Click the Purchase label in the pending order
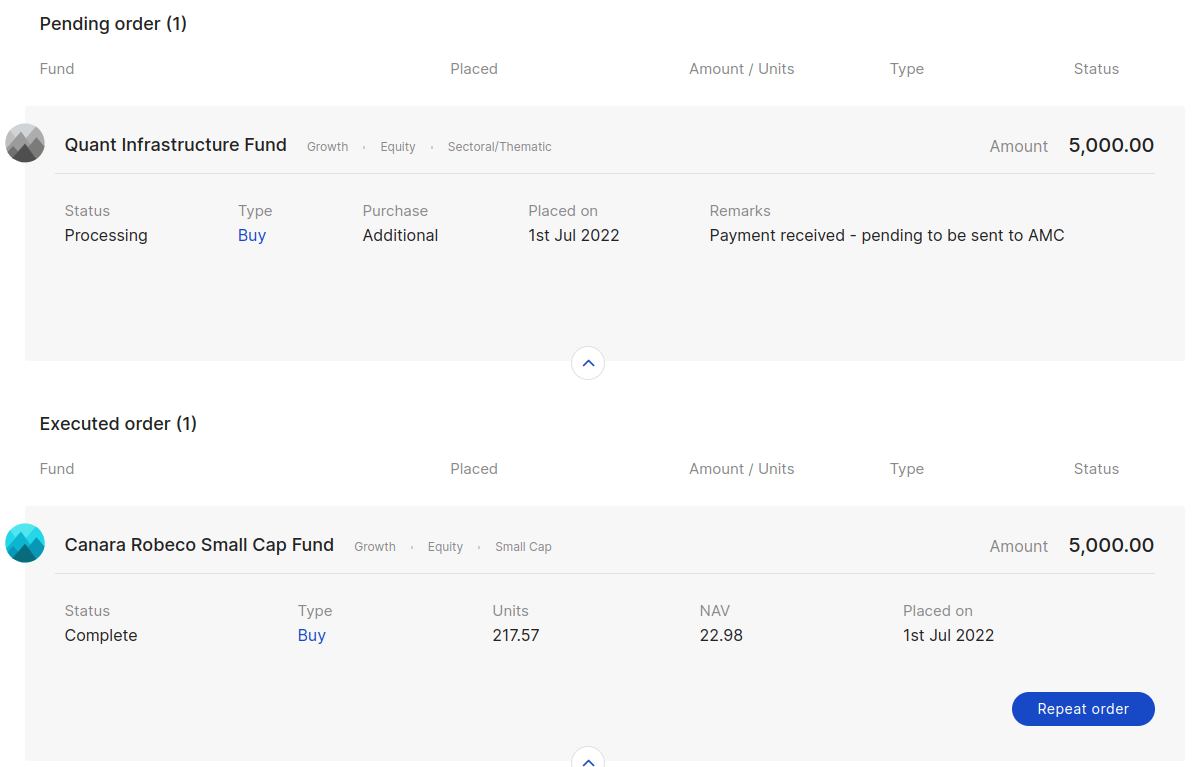The image size is (1192, 767). click(x=395, y=211)
